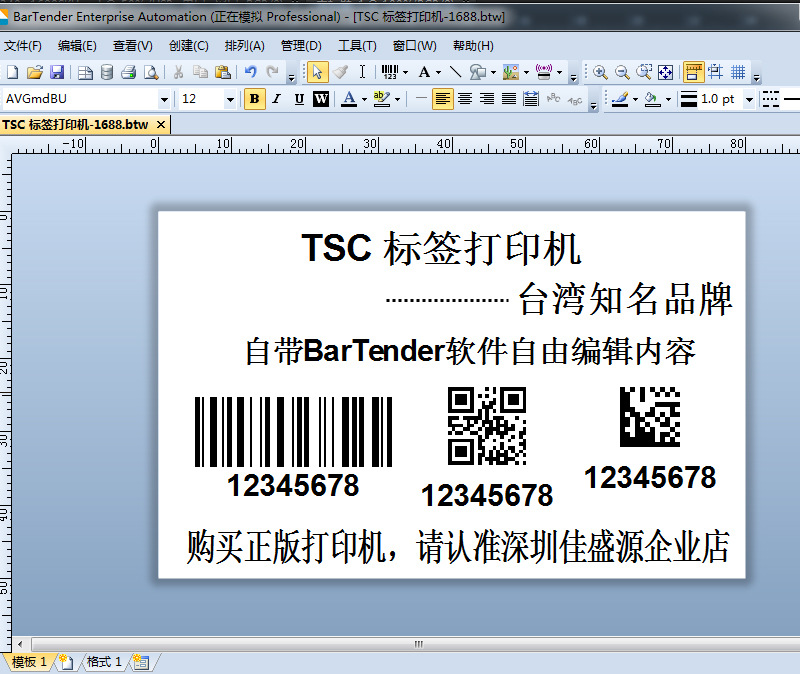800x674 pixels.
Task: Open the 文件(F) menu
Action: (x=23, y=46)
